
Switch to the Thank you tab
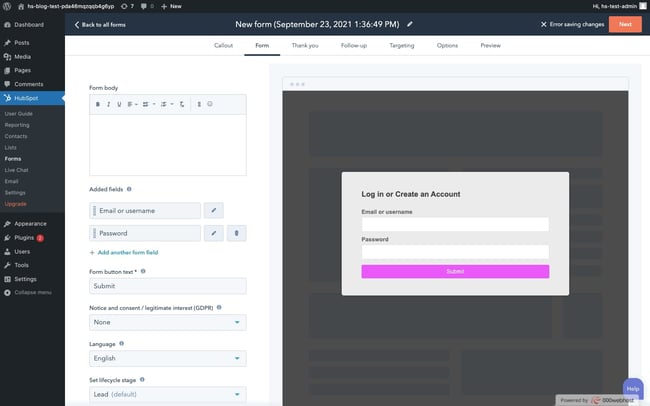pyautogui.click(x=305, y=45)
